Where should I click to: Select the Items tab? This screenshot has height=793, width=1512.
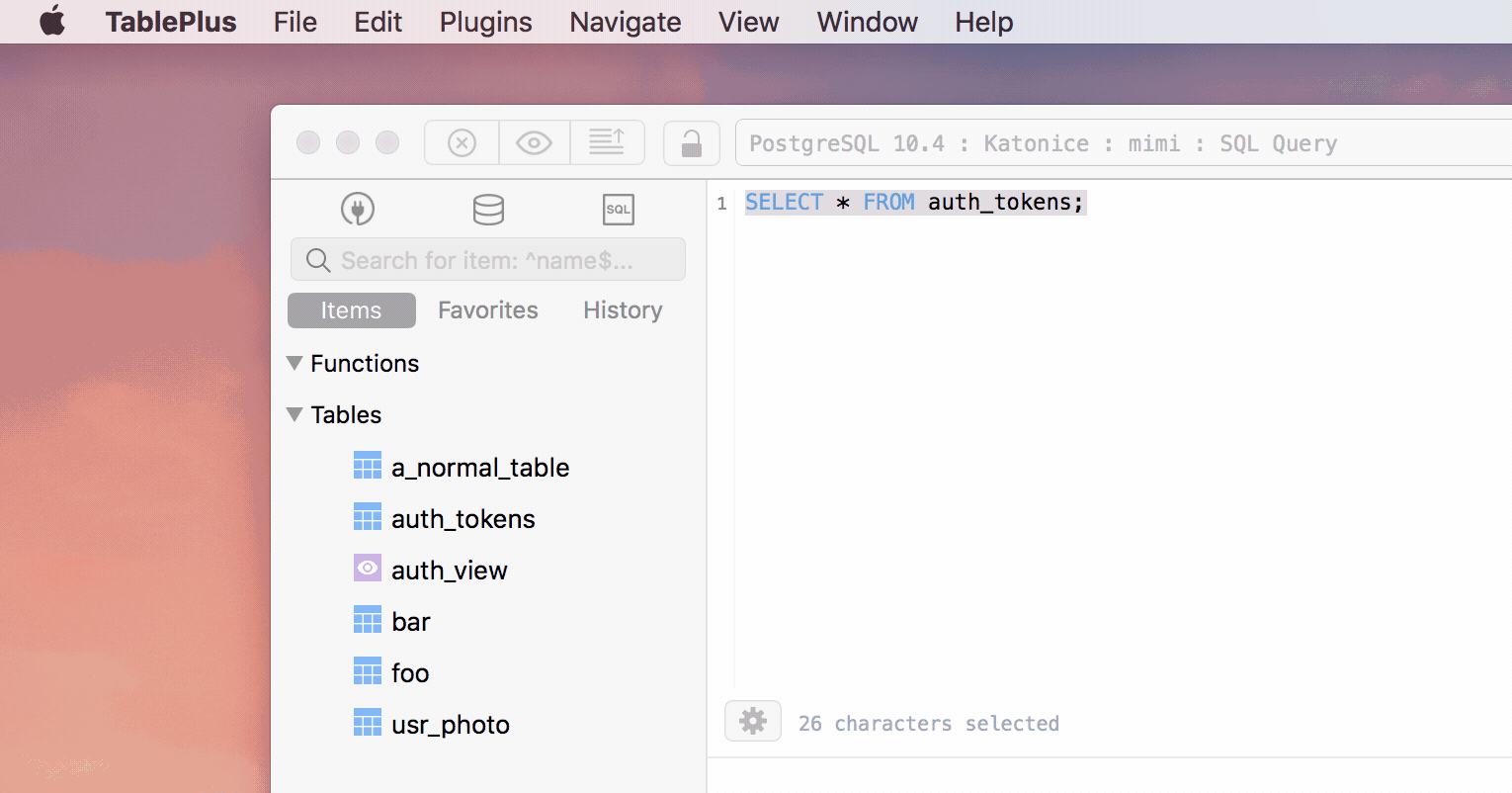[351, 310]
